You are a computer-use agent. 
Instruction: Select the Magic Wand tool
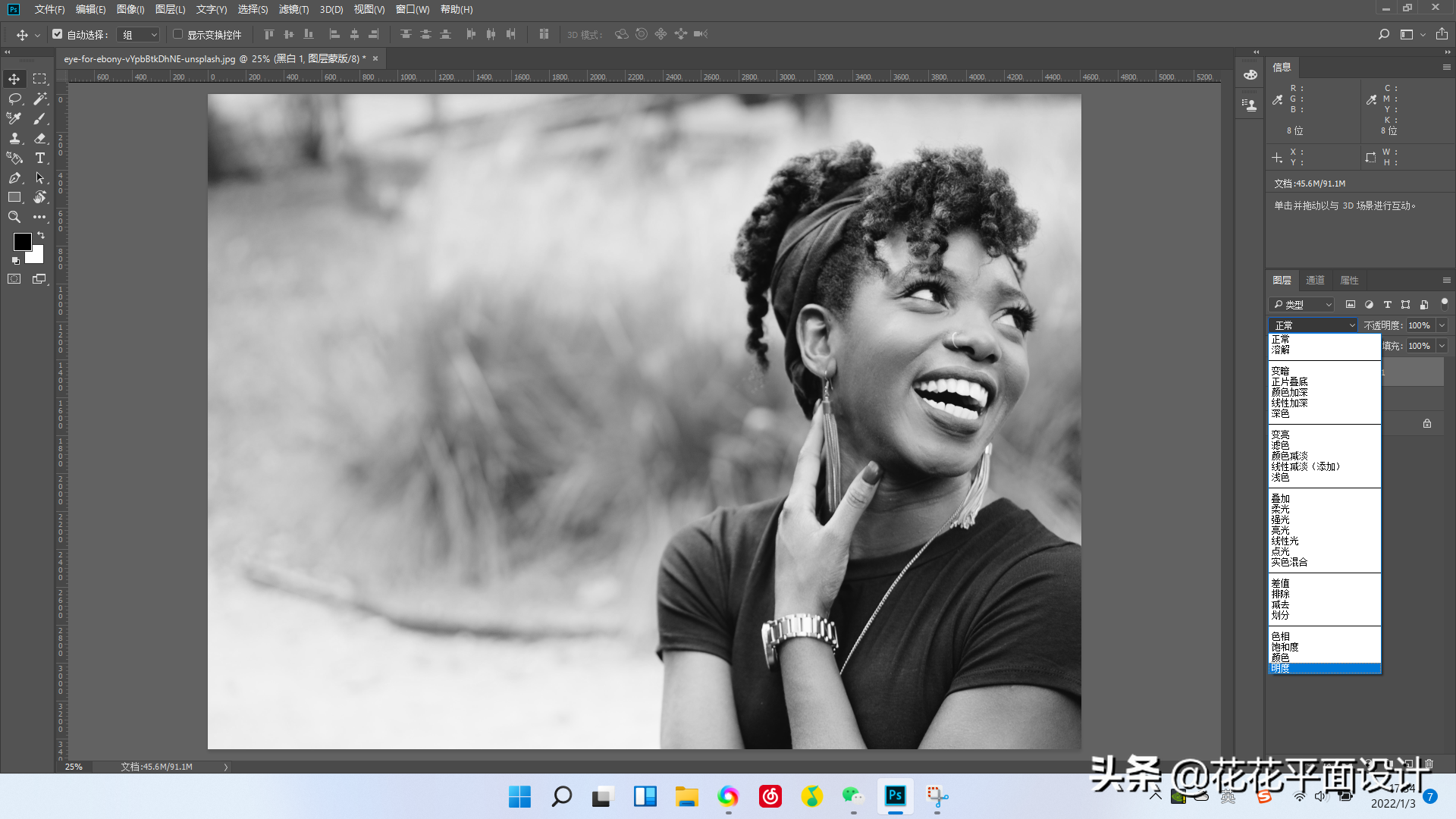pyautogui.click(x=39, y=99)
